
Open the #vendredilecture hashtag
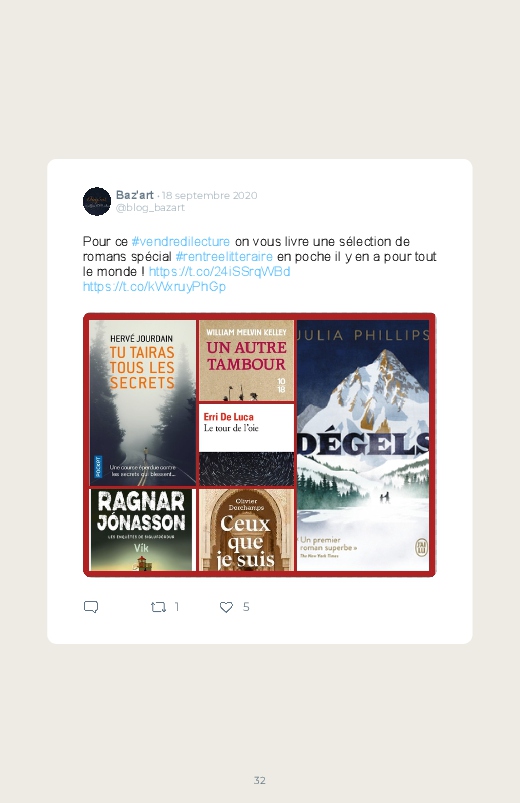tap(181, 241)
